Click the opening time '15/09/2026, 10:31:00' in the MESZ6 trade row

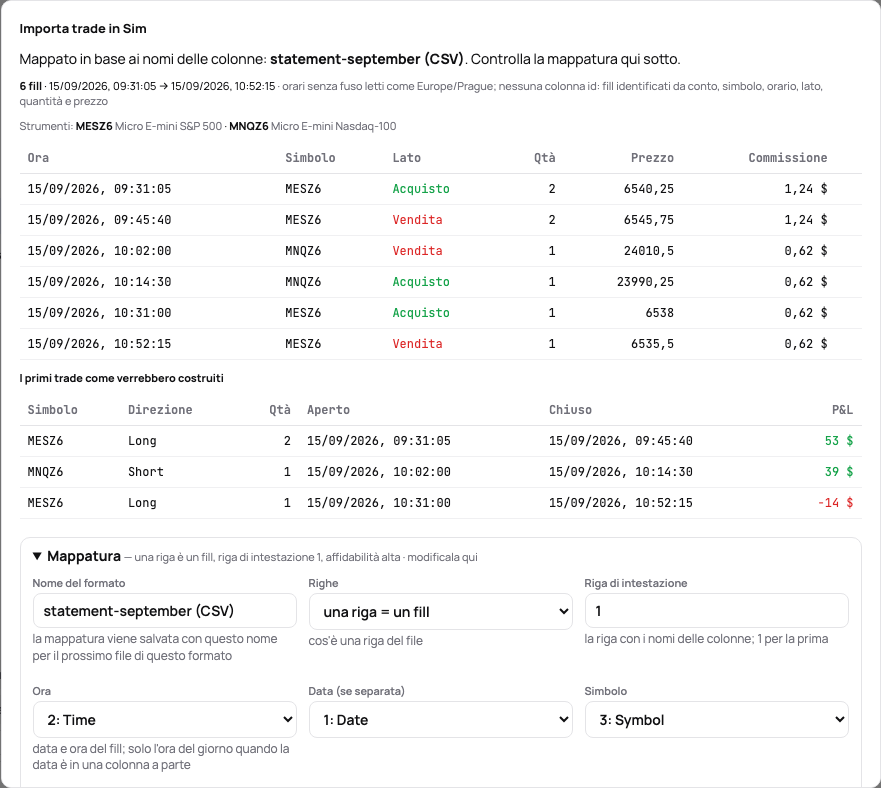379,502
